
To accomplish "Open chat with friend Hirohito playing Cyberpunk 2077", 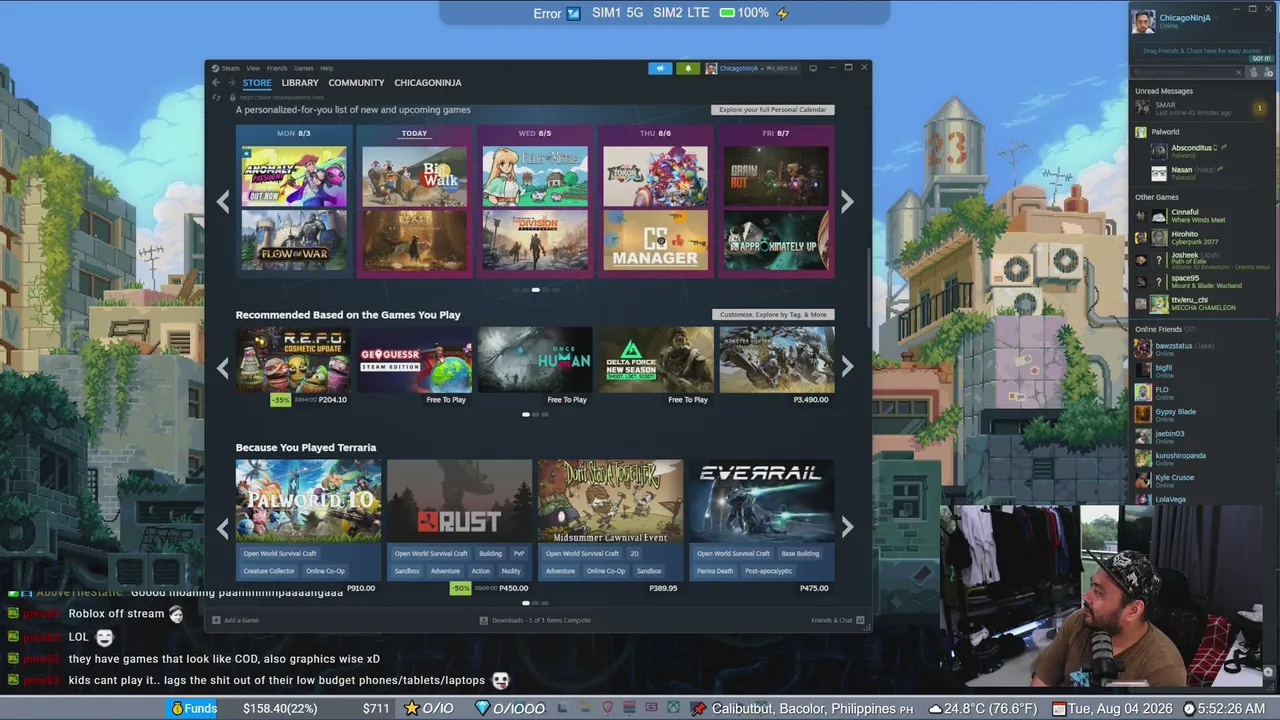I will click(x=1200, y=238).
